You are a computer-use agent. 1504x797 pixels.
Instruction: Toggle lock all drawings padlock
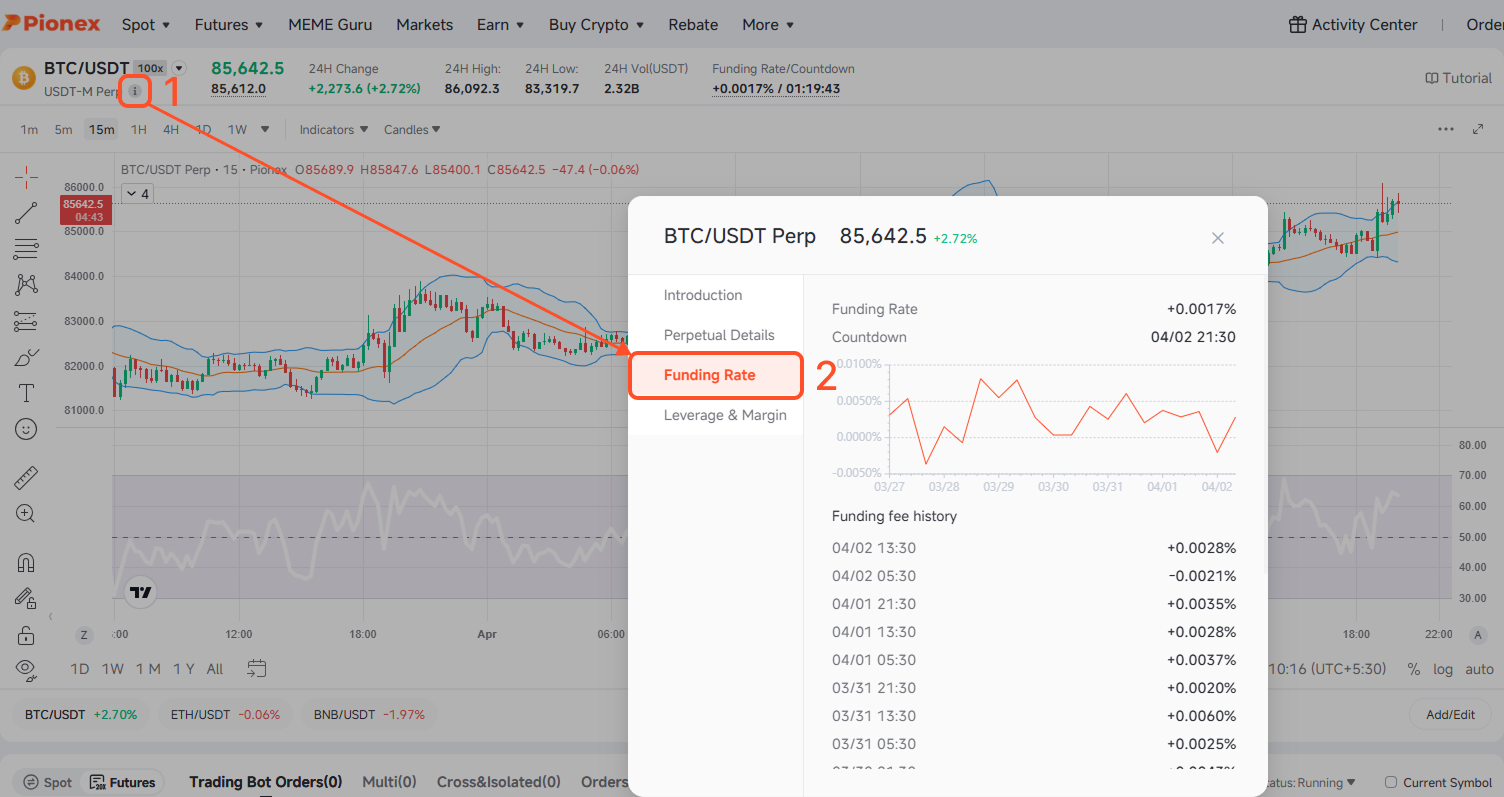click(x=26, y=635)
